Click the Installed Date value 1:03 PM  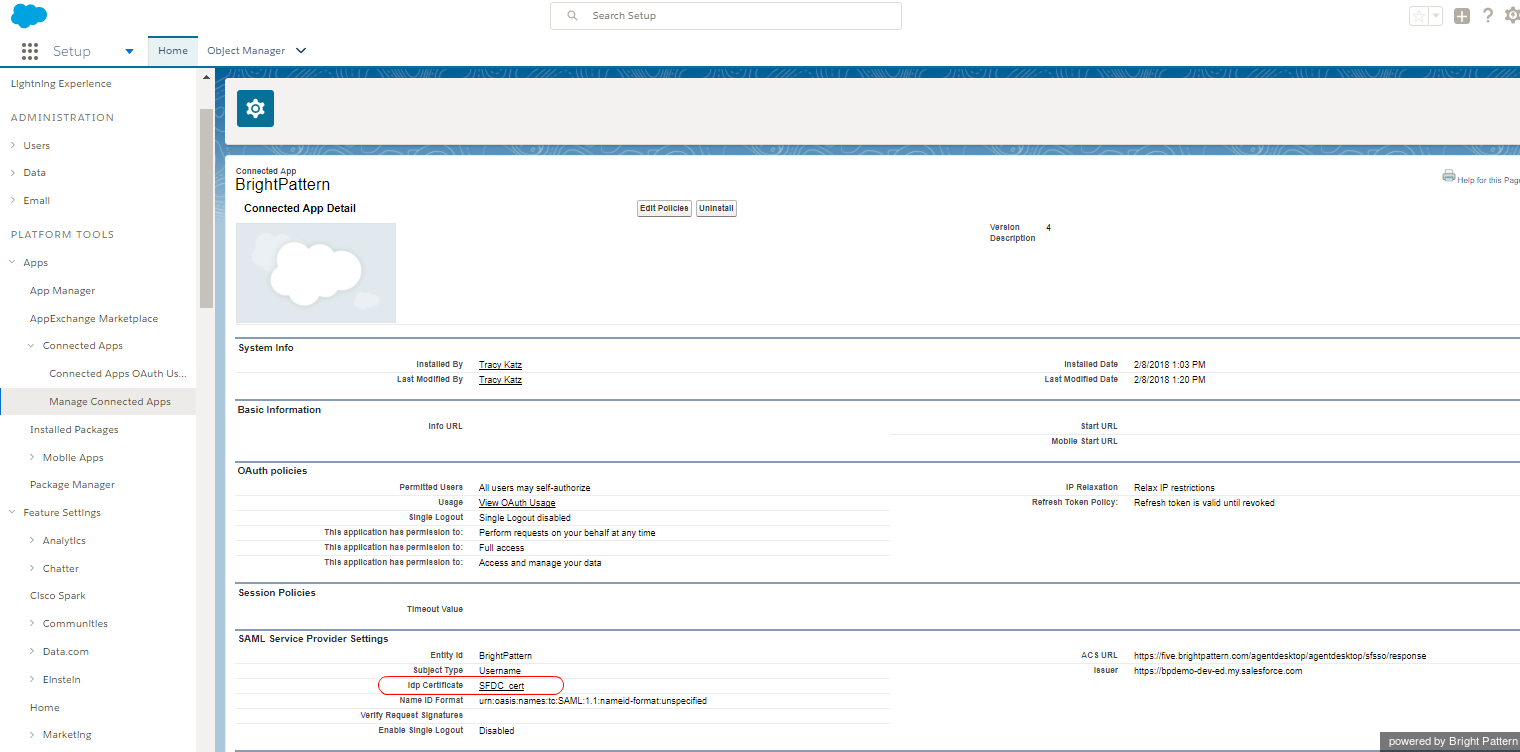tap(1169, 365)
